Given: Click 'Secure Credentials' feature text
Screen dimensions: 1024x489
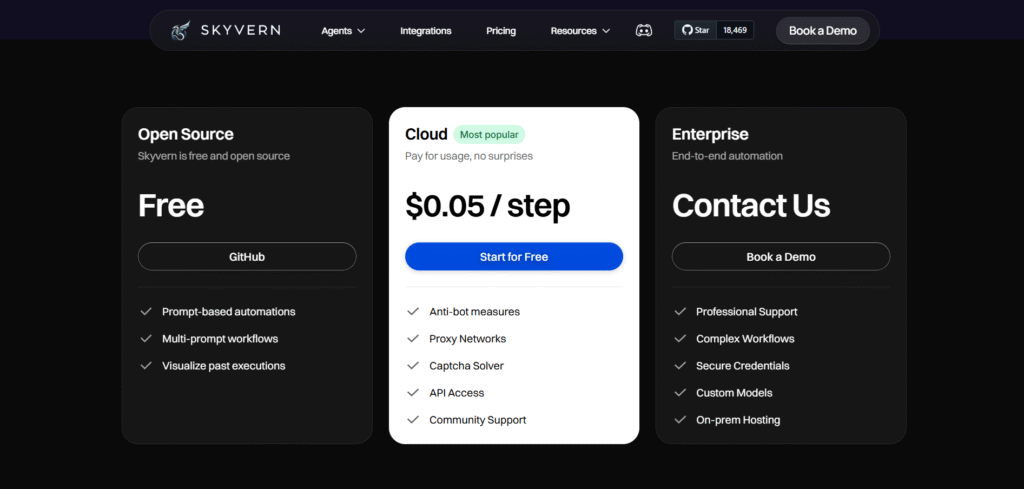Looking at the screenshot, I should pos(743,366).
